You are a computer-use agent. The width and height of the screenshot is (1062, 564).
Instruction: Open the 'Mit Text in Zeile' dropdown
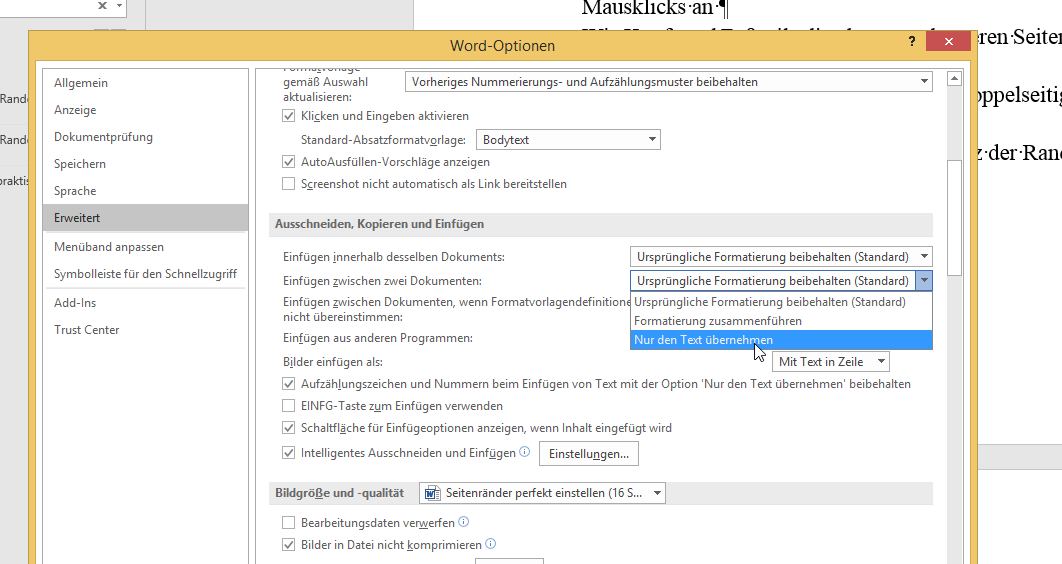coord(830,362)
